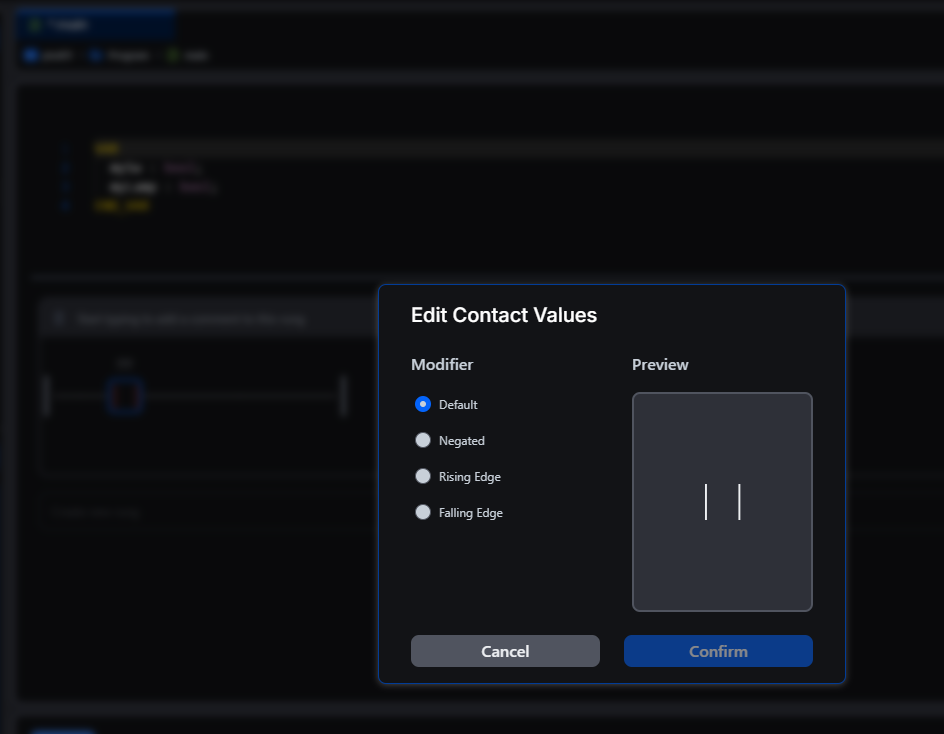Click the "Falling Edge" text label
Viewport: 944px width, 734px height.
tap(470, 513)
